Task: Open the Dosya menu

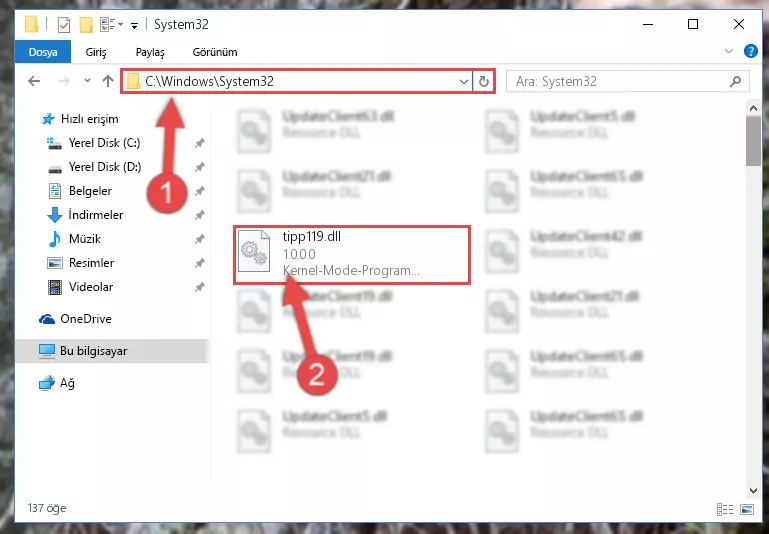Action: (43, 52)
